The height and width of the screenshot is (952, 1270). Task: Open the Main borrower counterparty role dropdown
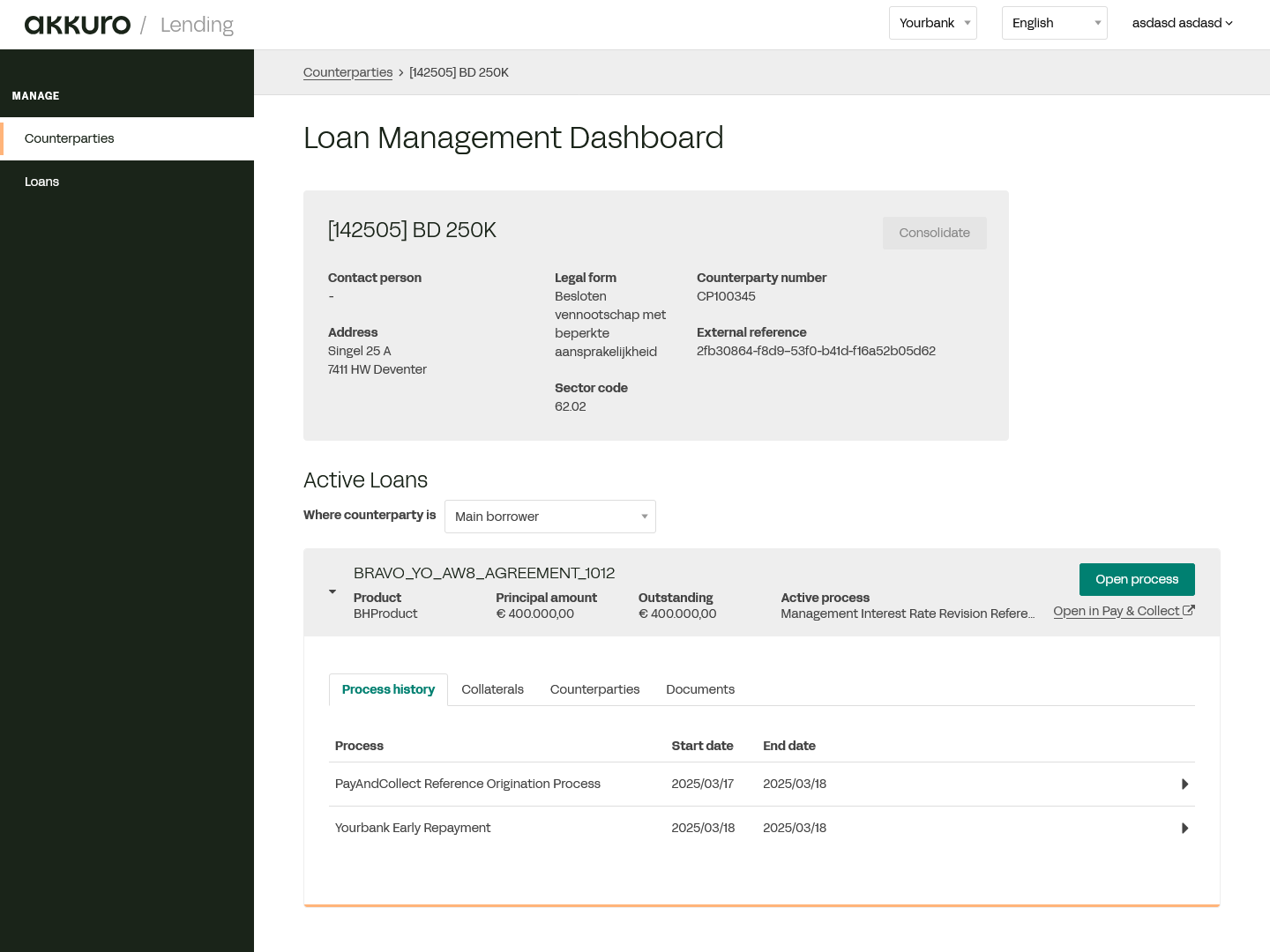point(550,517)
